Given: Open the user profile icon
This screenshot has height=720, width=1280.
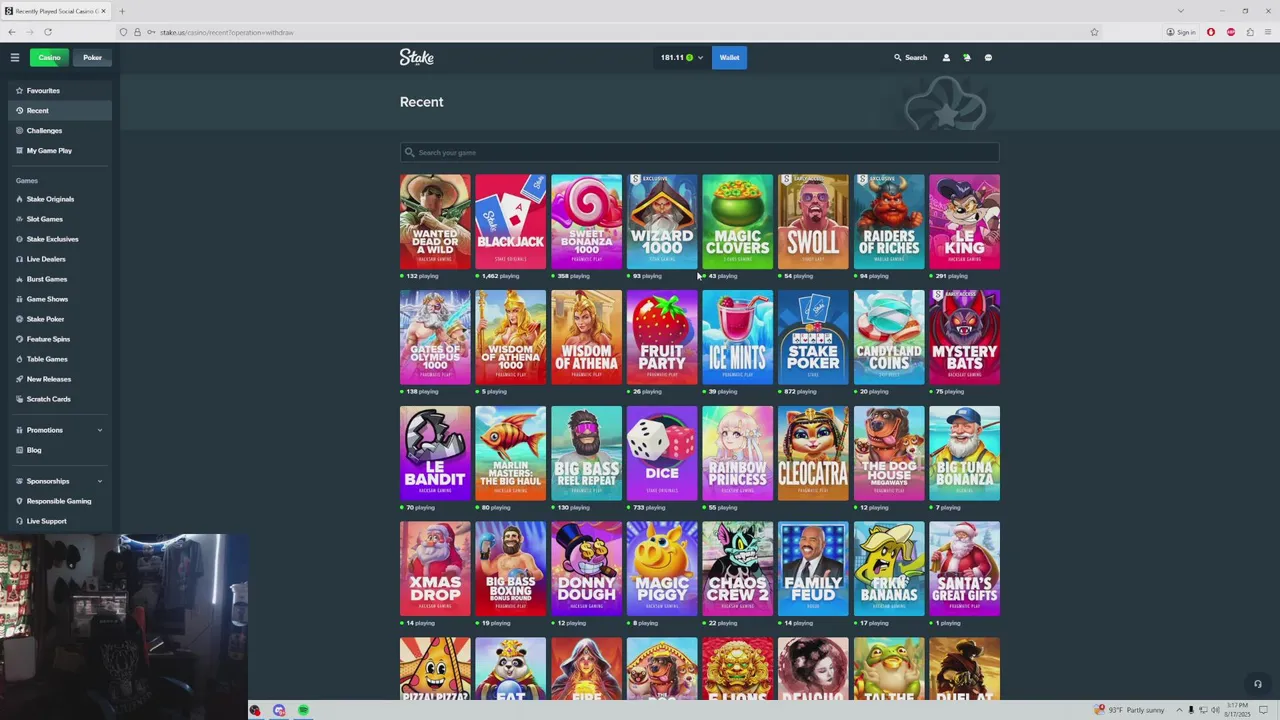Looking at the screenshot, I should click(x=946, y=58).
